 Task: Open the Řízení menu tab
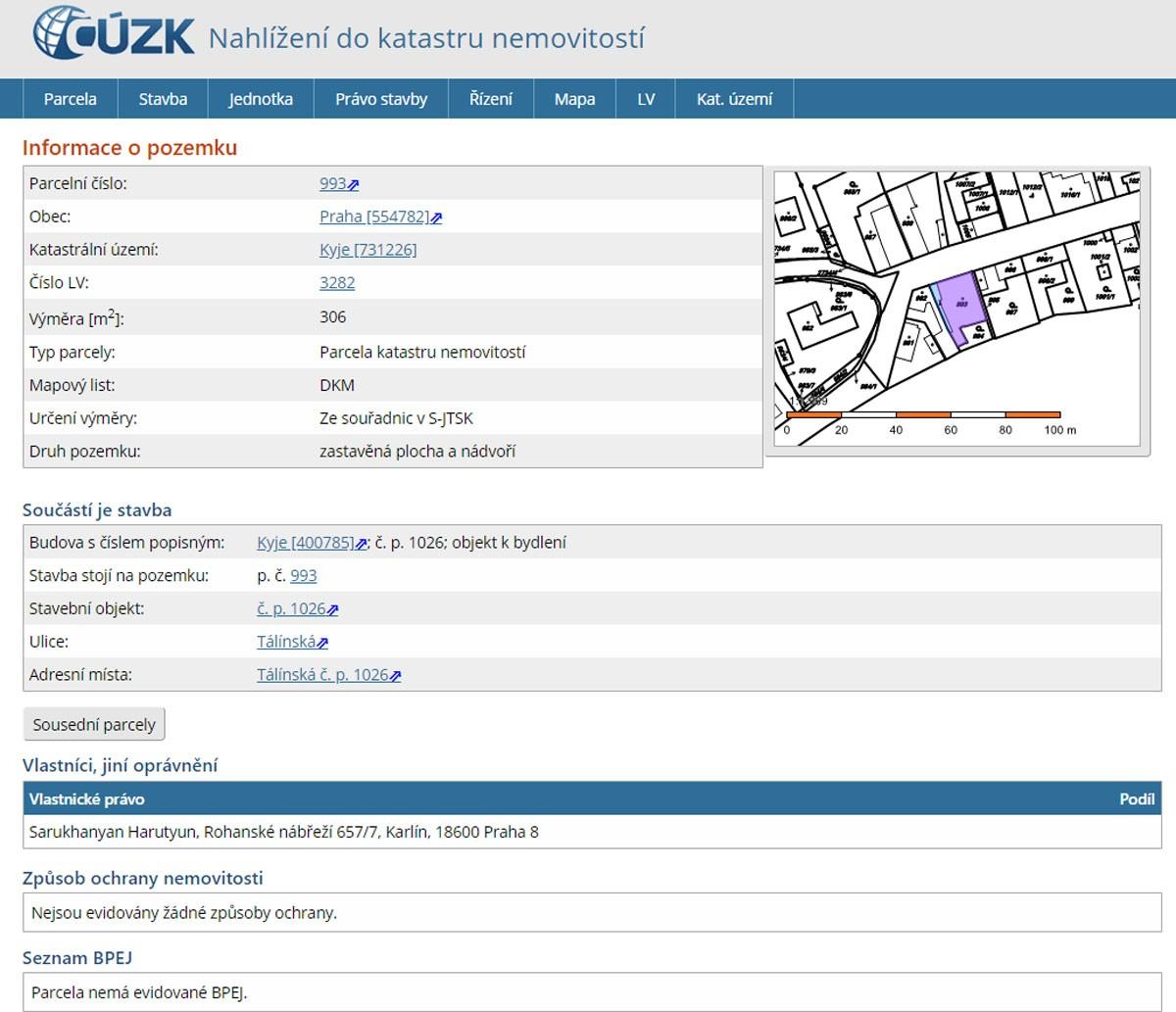[x=491, y=99]
